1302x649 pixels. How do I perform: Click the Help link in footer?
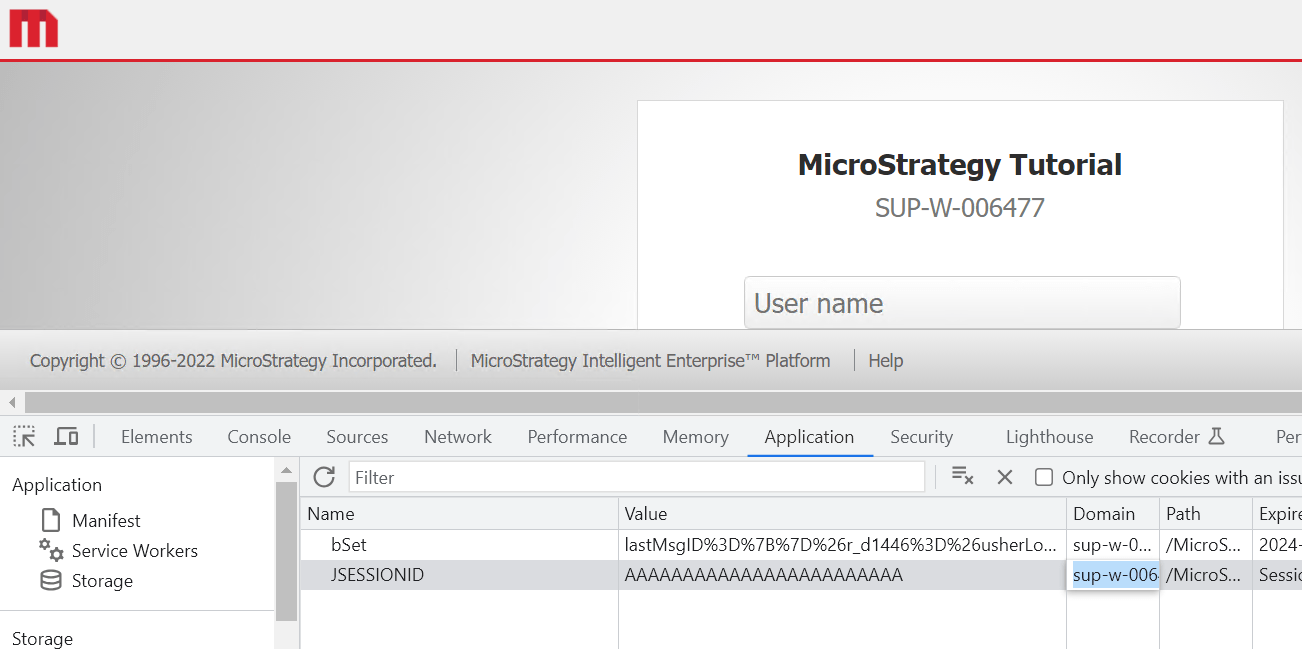tap(885, 361)
